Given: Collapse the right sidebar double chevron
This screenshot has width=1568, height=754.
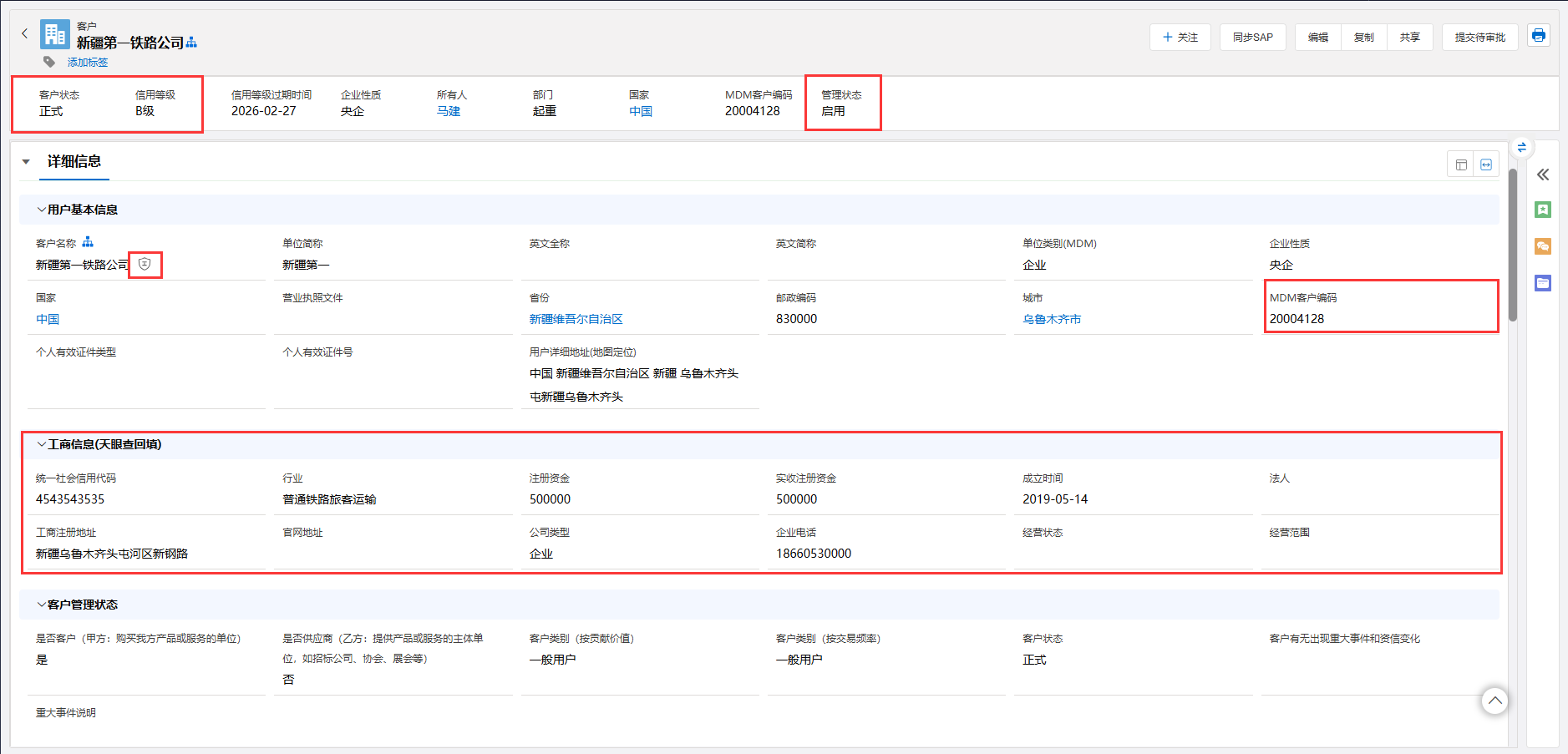Looking at the screenshot, I should 1542,175.
